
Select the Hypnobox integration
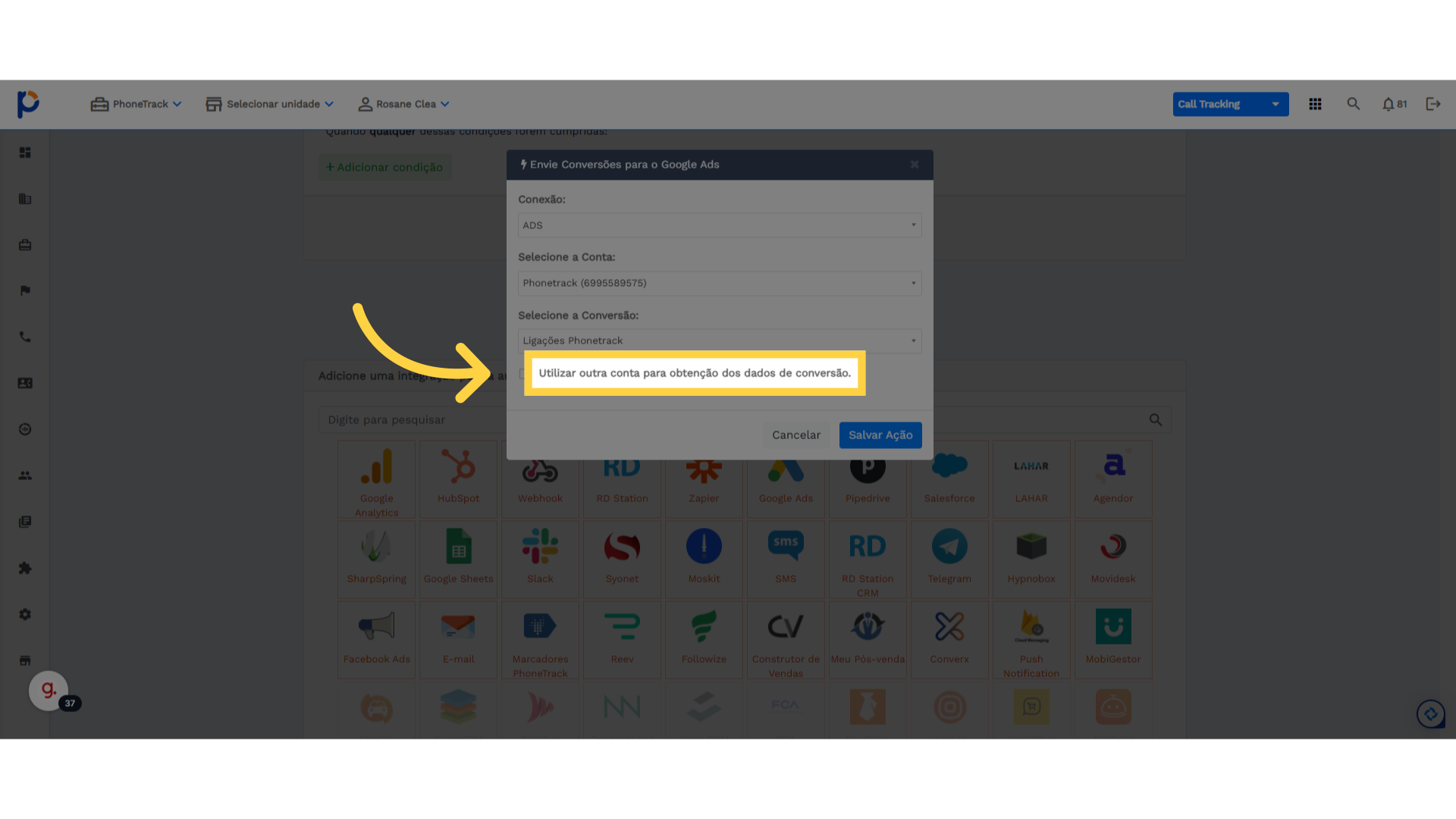(x=1031, y=560)
